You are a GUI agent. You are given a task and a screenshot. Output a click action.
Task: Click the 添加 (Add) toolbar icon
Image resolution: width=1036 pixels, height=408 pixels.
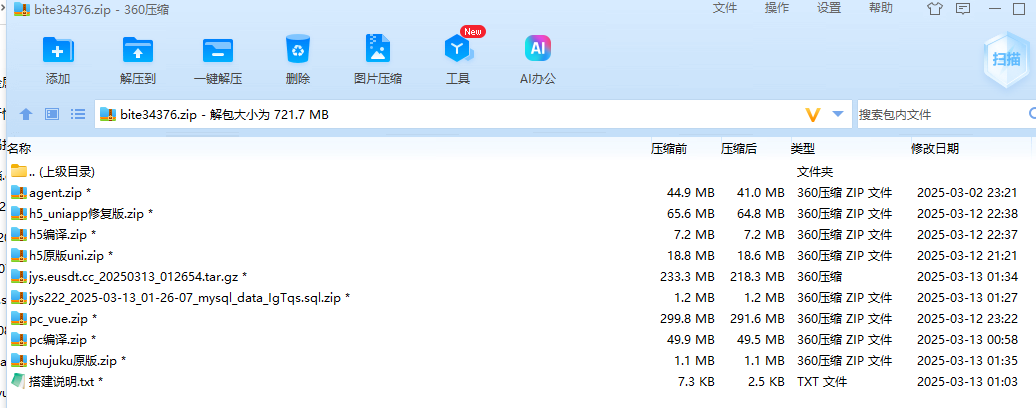pos(58,50)
